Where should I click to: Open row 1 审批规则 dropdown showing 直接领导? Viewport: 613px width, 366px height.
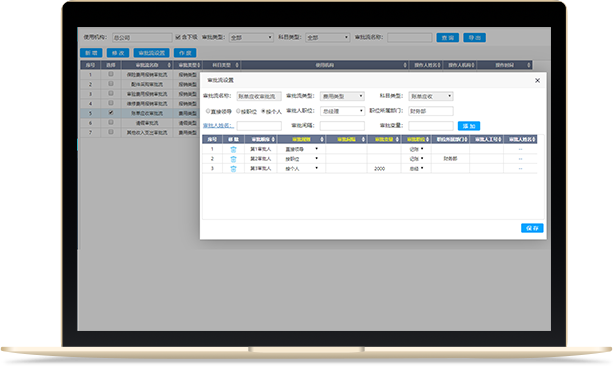click(x=301, y=149)
